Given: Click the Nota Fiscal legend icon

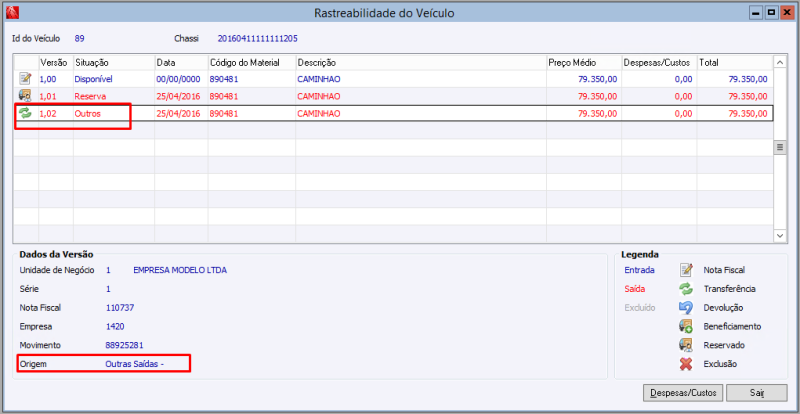Looking at the screenshot, I should (686, 270).
